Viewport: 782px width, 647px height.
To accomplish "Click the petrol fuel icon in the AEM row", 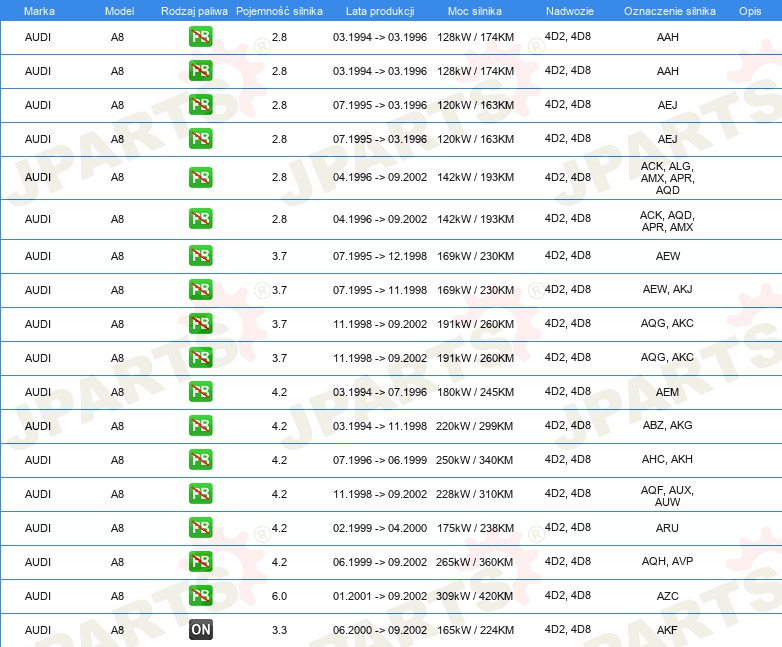I will [x=200, y=392].
